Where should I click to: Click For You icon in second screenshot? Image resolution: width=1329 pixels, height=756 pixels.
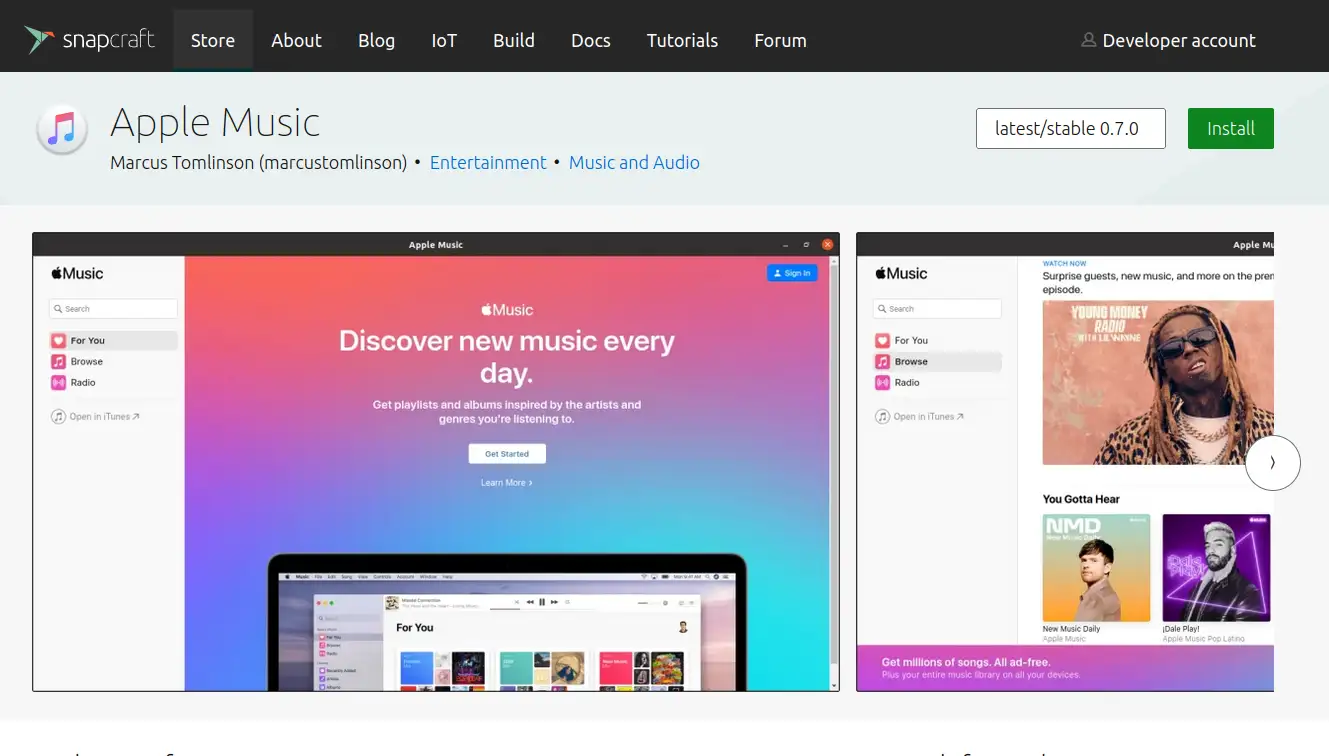coord(883,340)
